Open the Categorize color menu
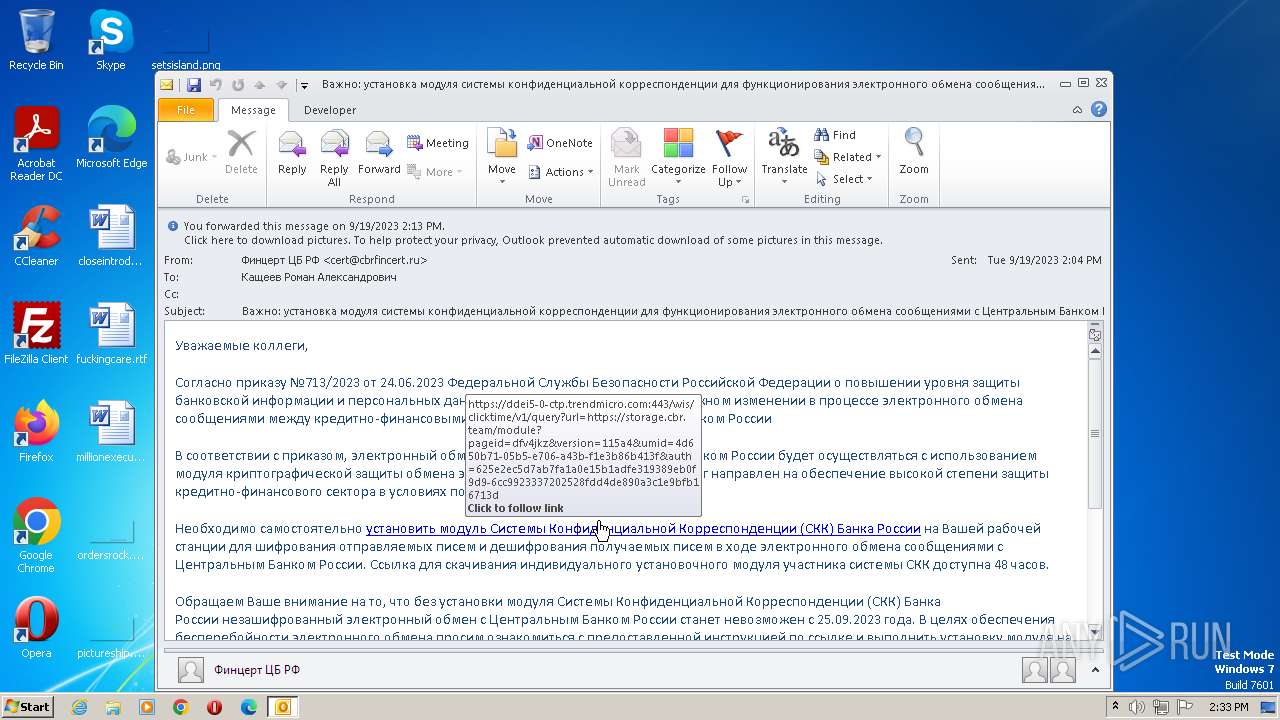1280x720 pixels. point(678,157)
